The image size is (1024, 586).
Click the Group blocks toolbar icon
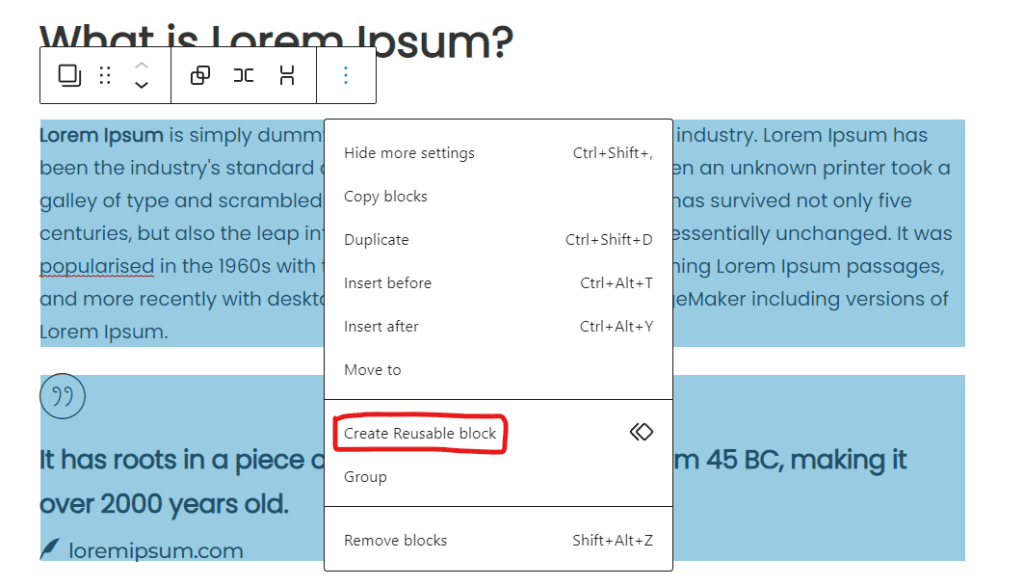[200, 76]
